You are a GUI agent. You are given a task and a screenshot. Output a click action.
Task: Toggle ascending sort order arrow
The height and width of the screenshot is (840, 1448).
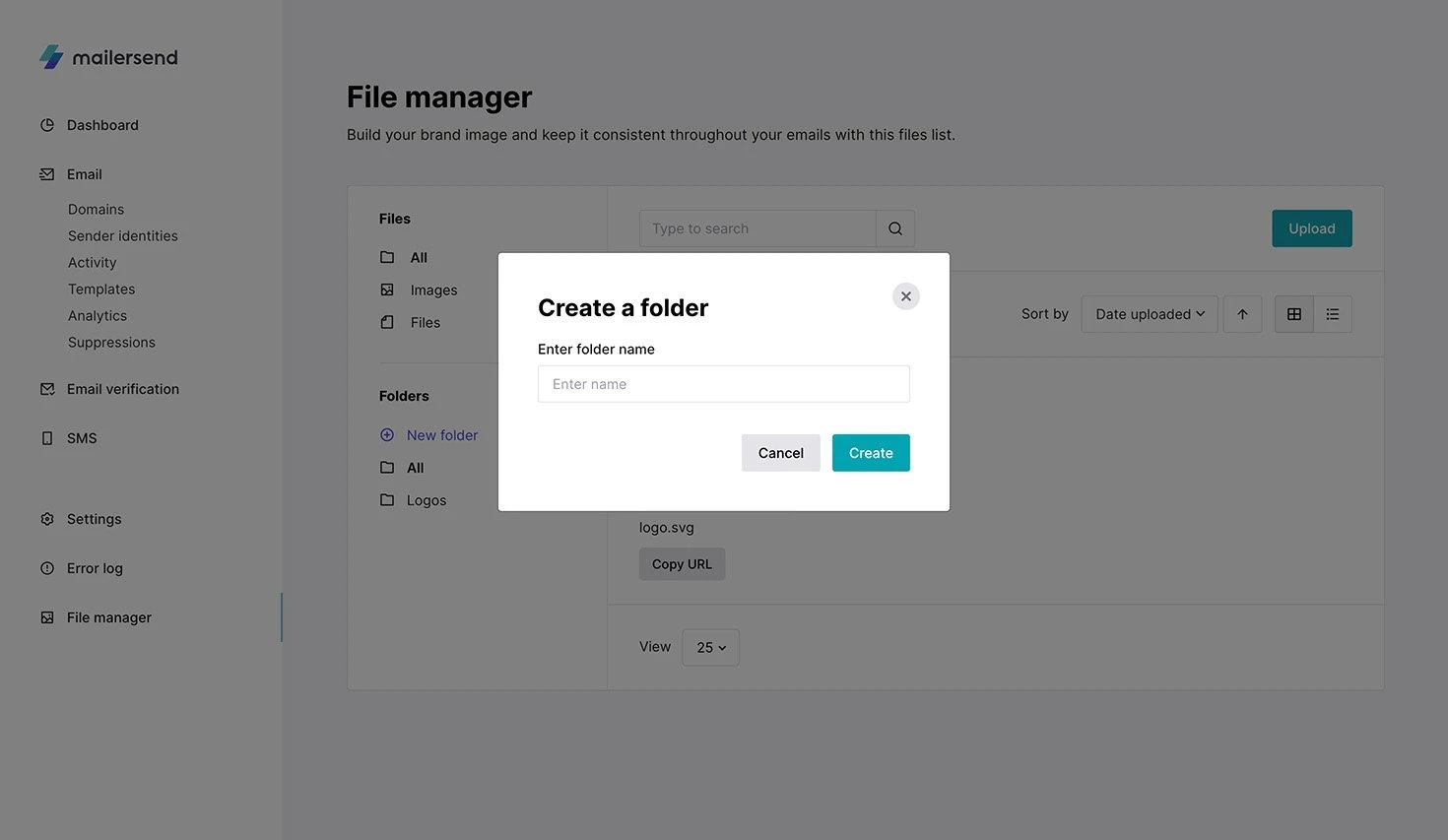[1242, 314]
